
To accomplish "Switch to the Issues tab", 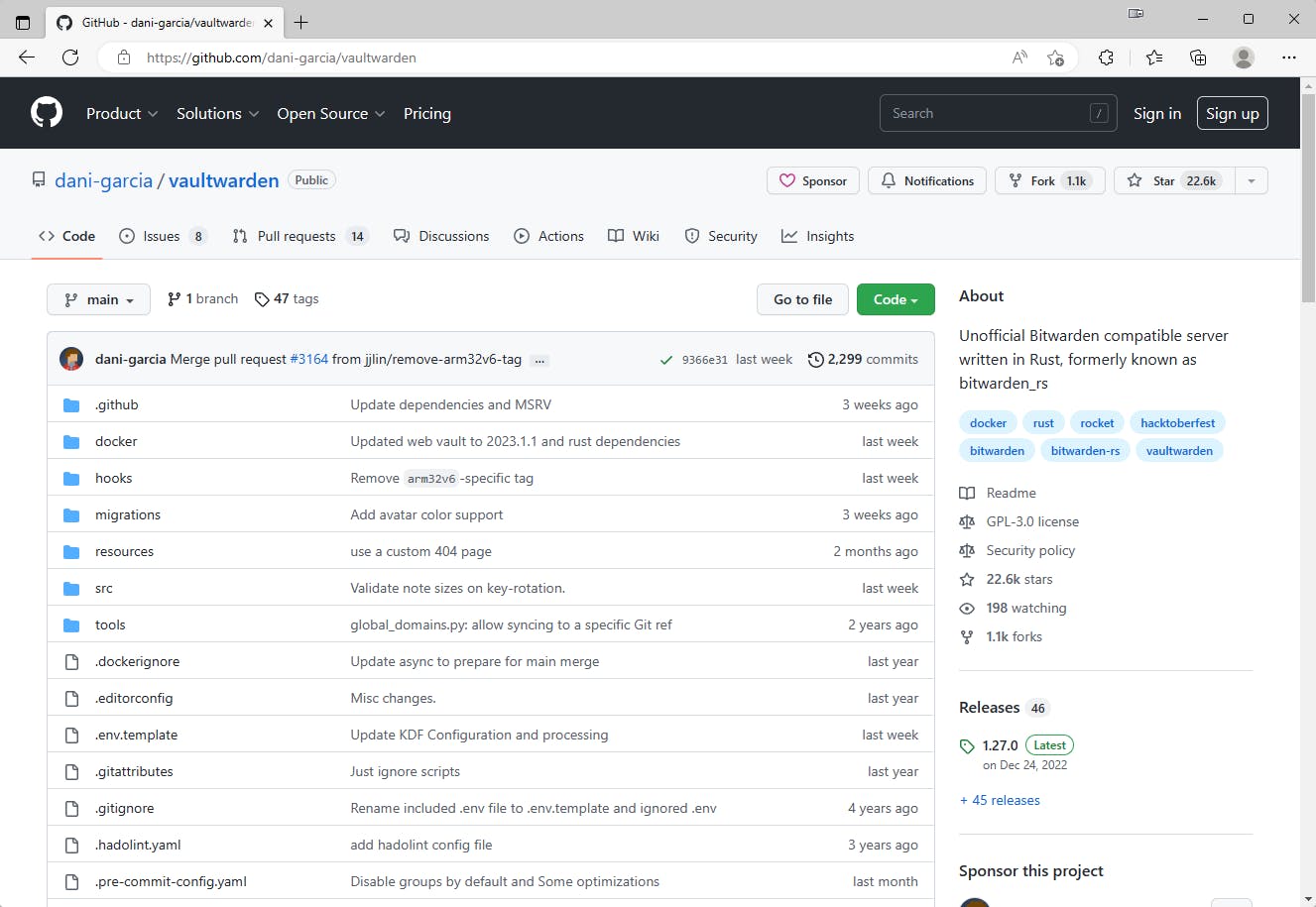I will pos(163,236).
